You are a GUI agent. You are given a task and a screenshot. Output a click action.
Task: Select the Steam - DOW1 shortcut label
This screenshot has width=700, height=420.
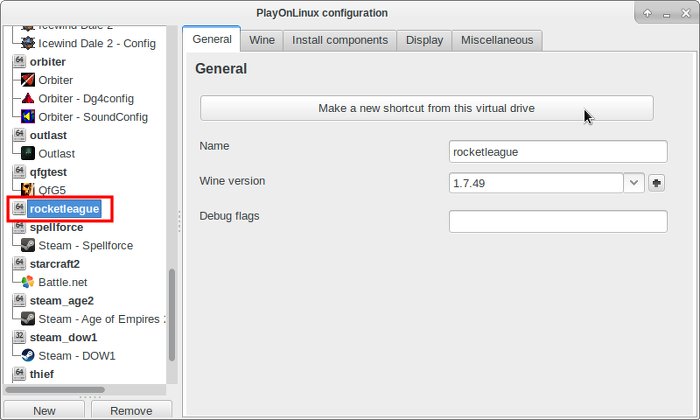[x=77, y=356]
